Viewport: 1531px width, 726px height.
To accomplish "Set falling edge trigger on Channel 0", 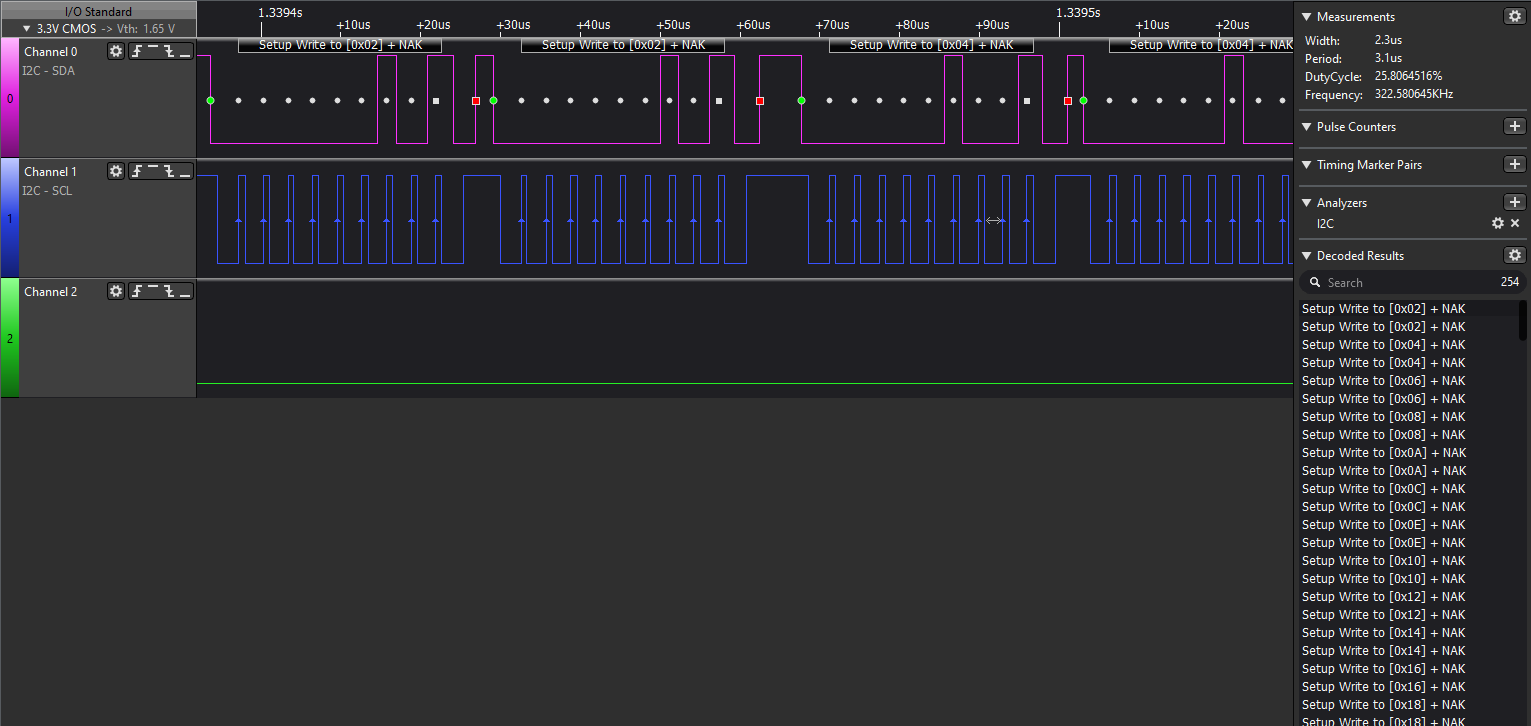I will (x=168, y=51).
